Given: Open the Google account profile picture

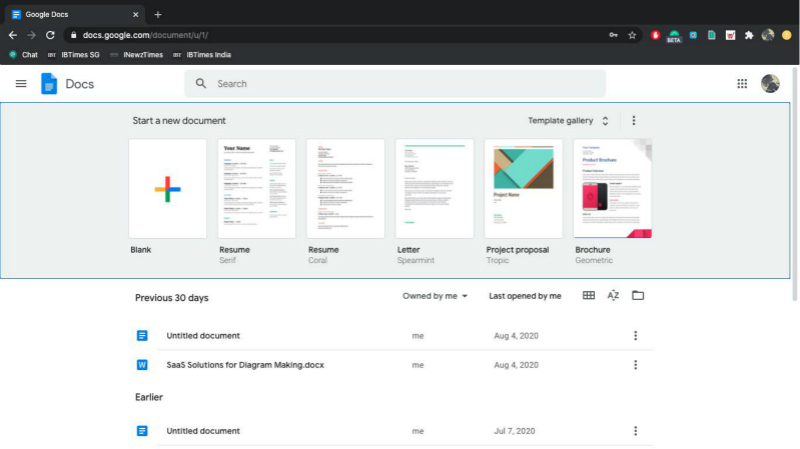Looking at the screenshot, I should pos(770,84).
